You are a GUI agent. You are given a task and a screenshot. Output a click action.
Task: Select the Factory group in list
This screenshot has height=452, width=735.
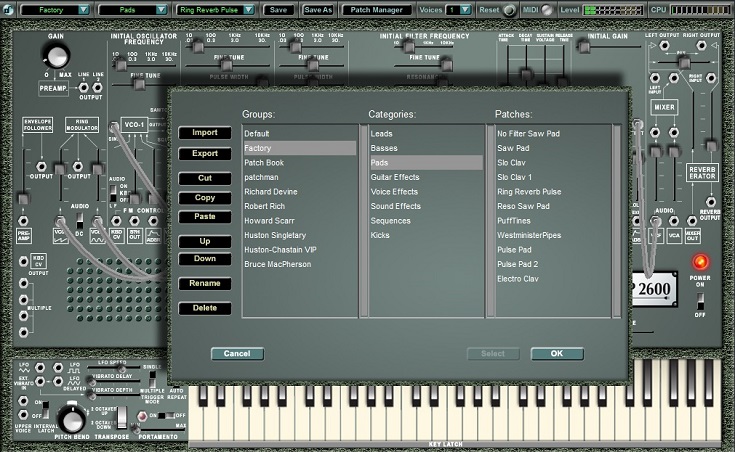coord(300,148)
